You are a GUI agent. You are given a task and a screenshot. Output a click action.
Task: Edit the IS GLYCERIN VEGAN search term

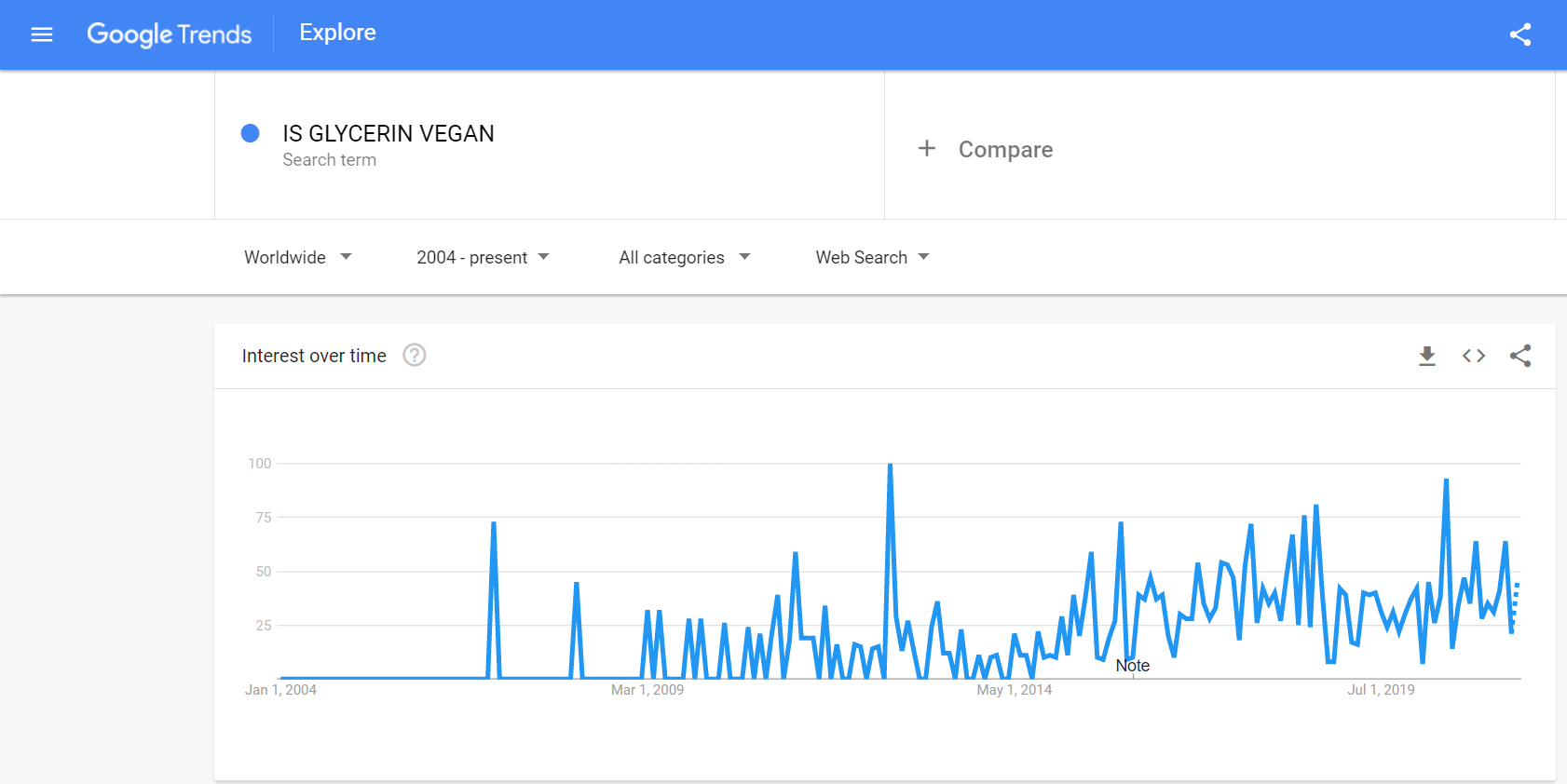[x=388, y=133]
